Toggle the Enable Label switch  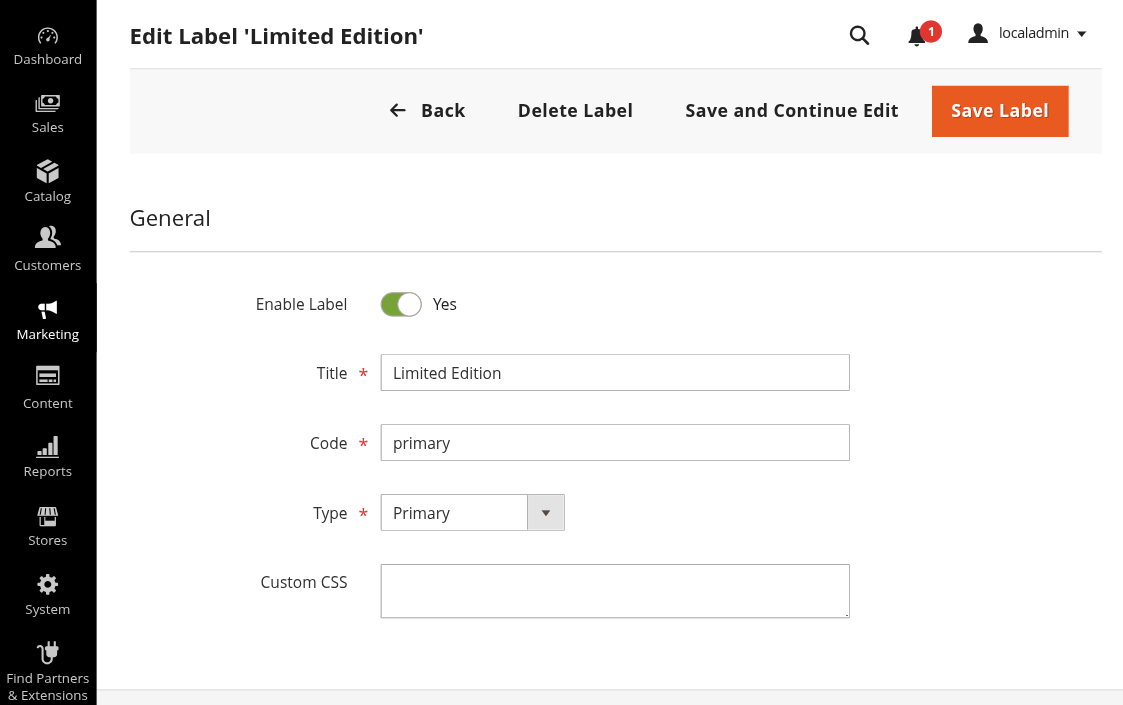pyautogui.click(x=401, y=304)
